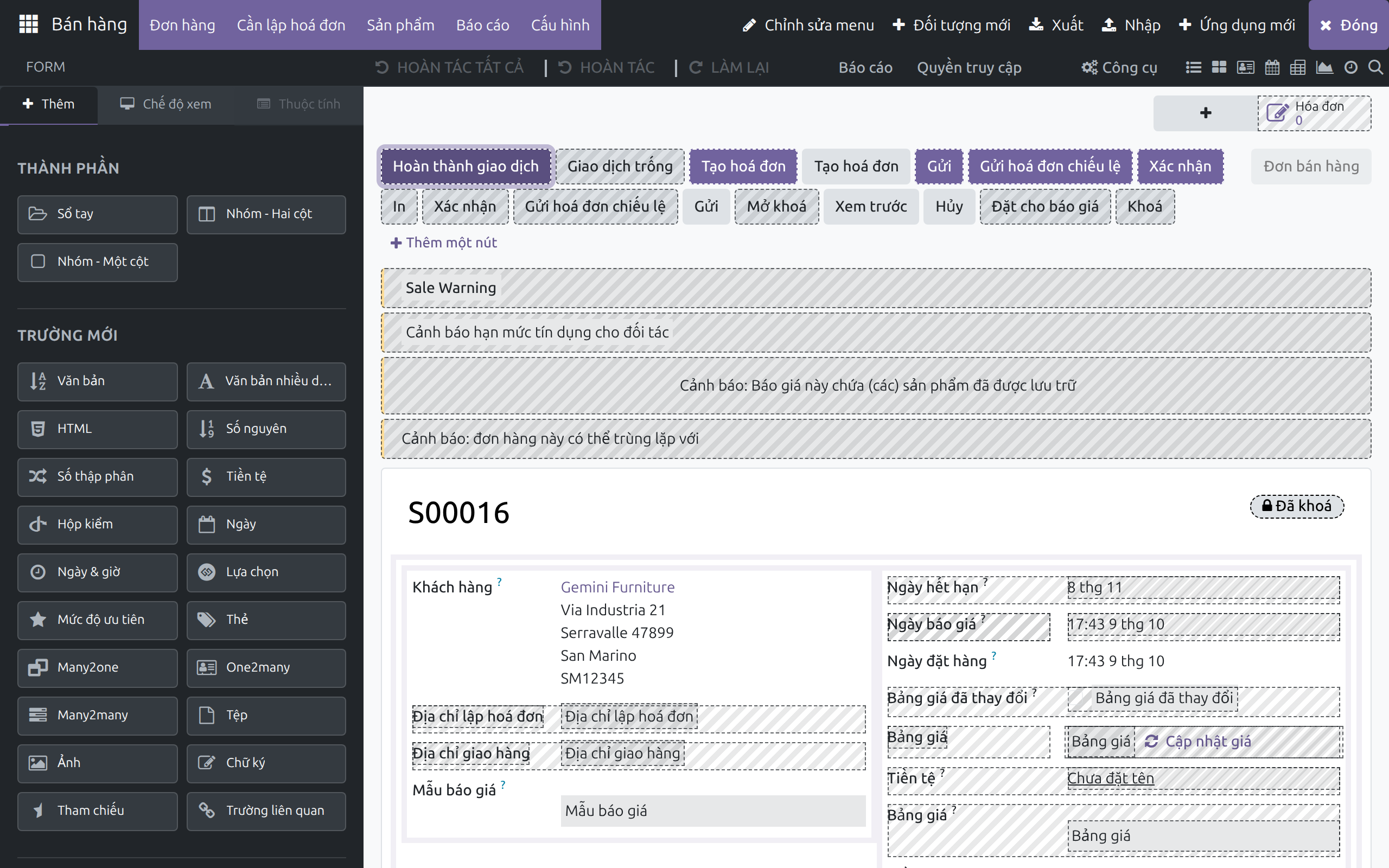Toggle the Bảng giá đã thay đổi checkbox
1389x868 pixels.
tap(1079, 698)
